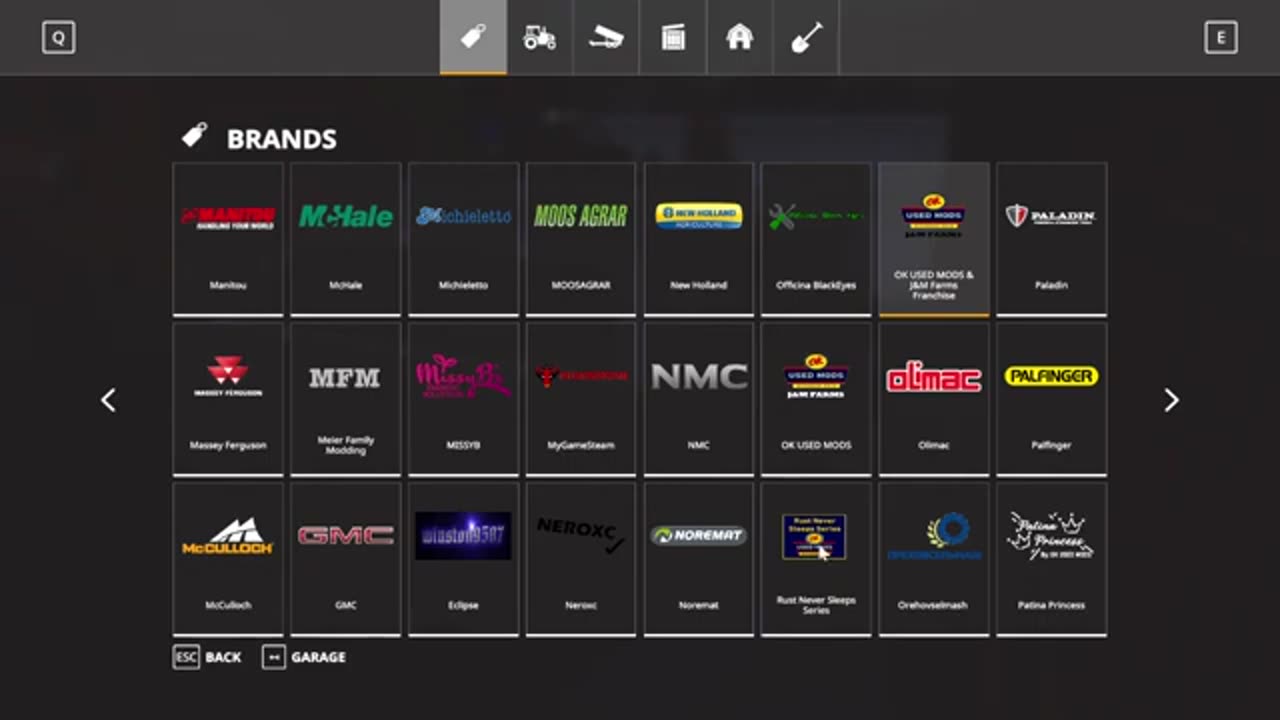The image size is (1280, 720).
Task: Open the implements tools tab
Action: tap(606, 37)
